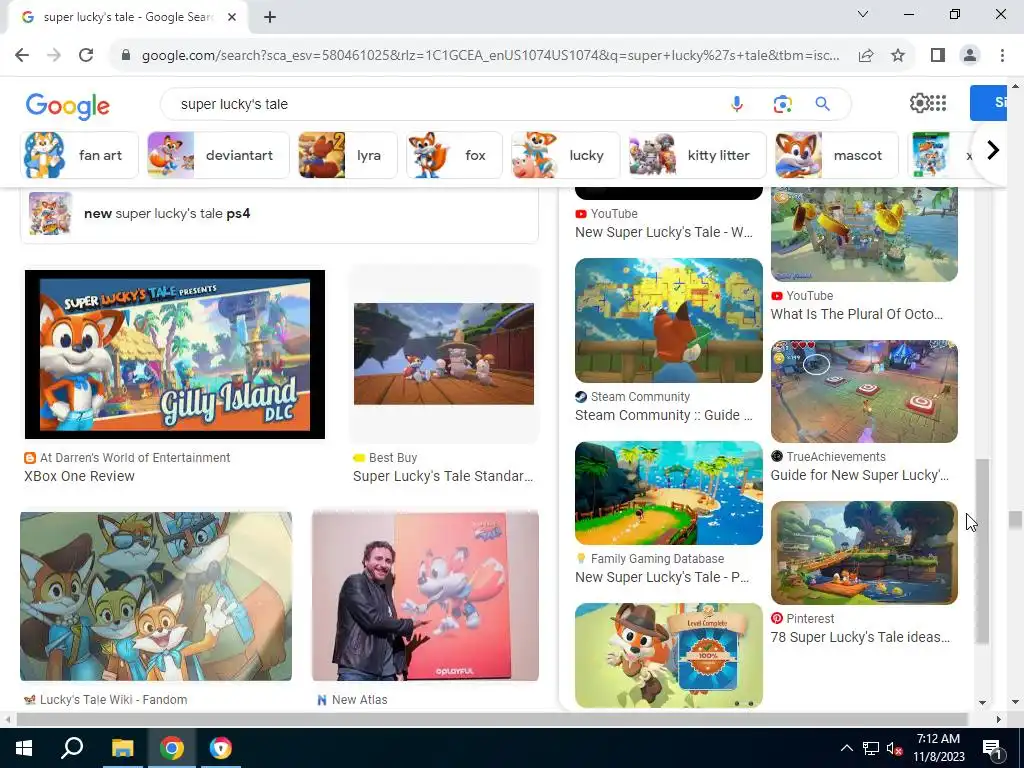This screenshot has height=768, width=1024.
Task: Open Guide for New Super Lucky'... link
Action: [859, 475]
